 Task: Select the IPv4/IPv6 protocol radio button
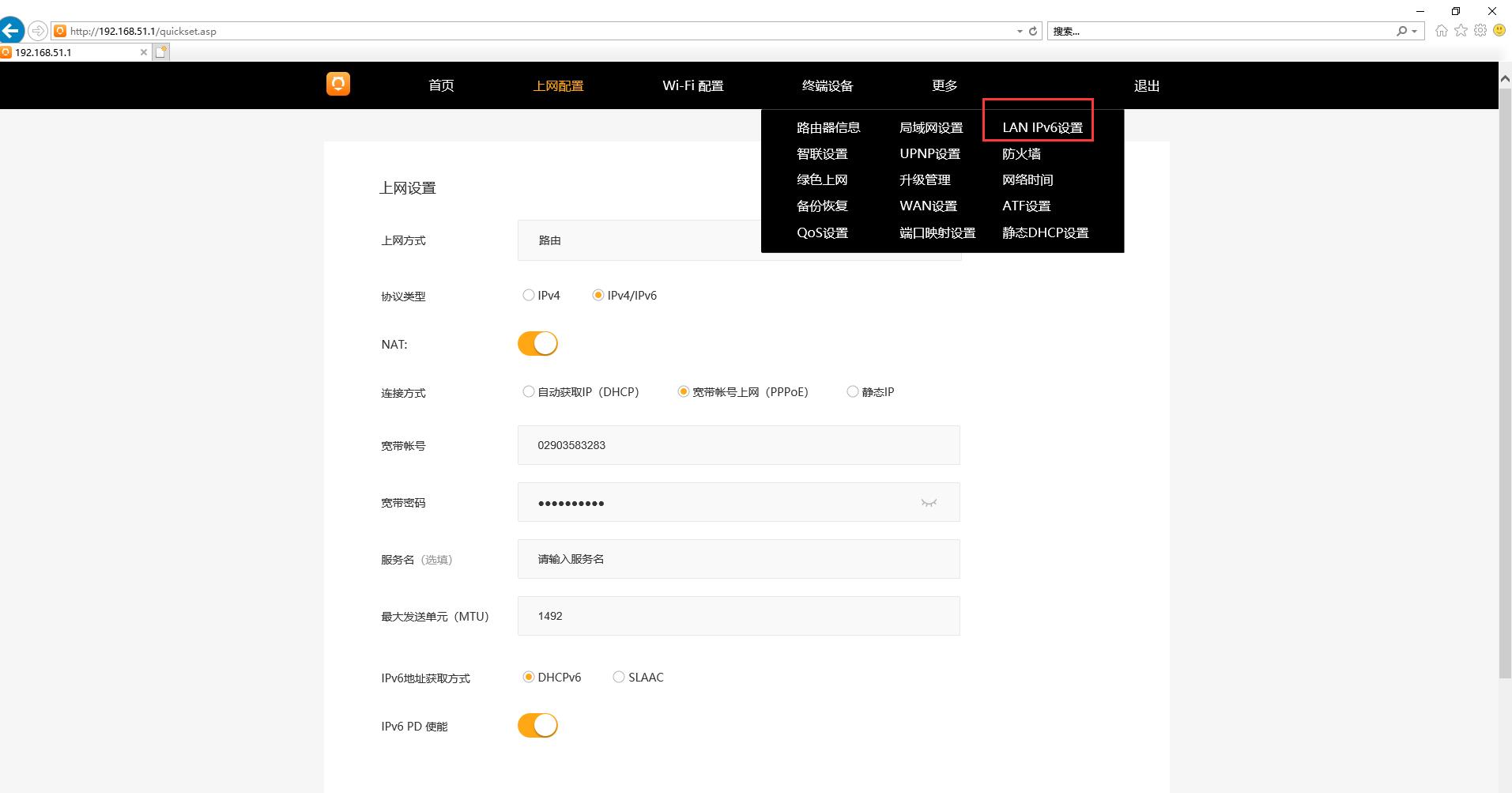598,295
